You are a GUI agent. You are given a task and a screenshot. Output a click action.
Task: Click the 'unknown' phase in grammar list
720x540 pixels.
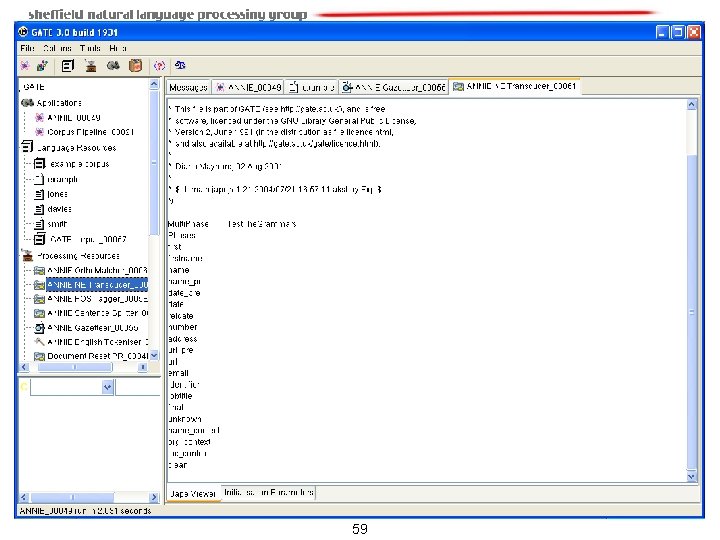click(x=185, y=419)
